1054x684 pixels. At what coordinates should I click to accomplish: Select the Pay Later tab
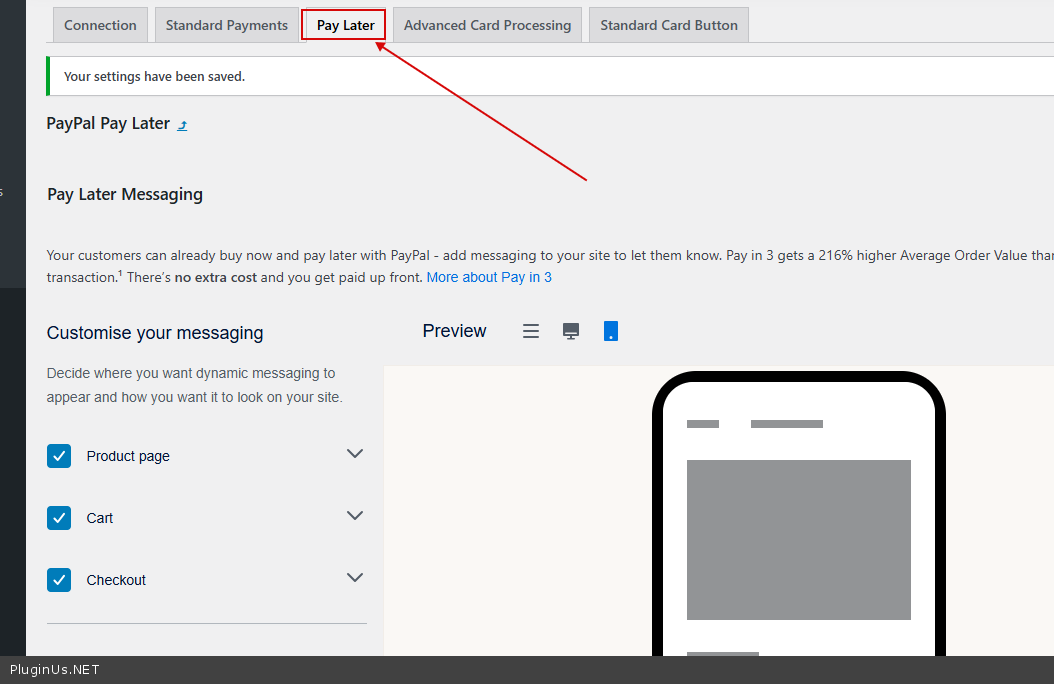pyautogui.click(x=345, y=25)
